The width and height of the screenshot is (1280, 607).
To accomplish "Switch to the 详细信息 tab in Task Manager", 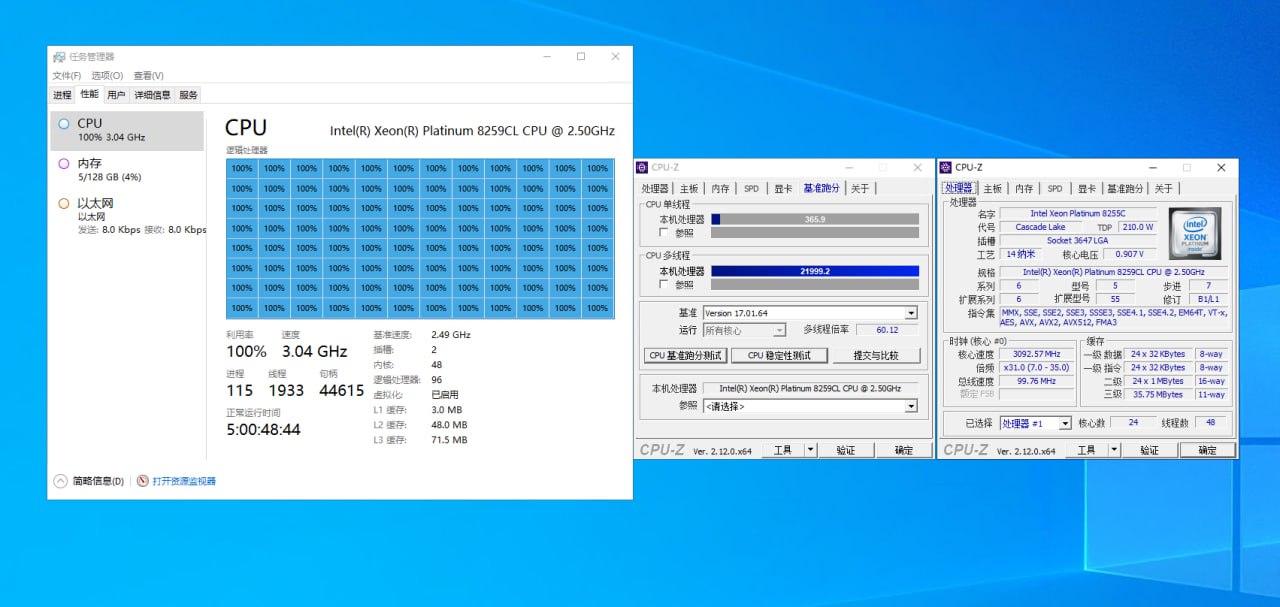I will [x=152, y=95].
